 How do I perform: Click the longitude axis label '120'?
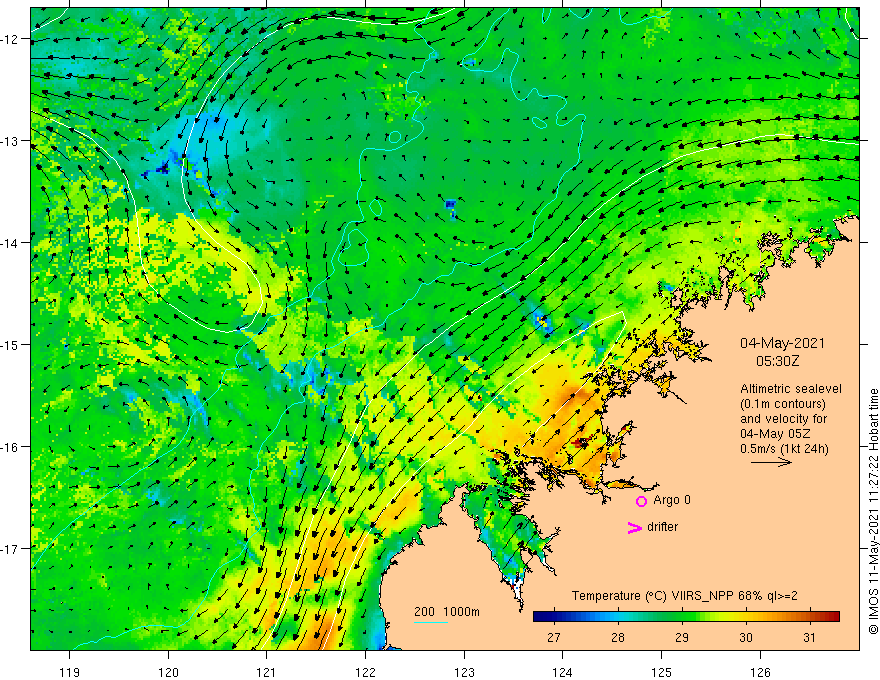click(x=168, y=672)
